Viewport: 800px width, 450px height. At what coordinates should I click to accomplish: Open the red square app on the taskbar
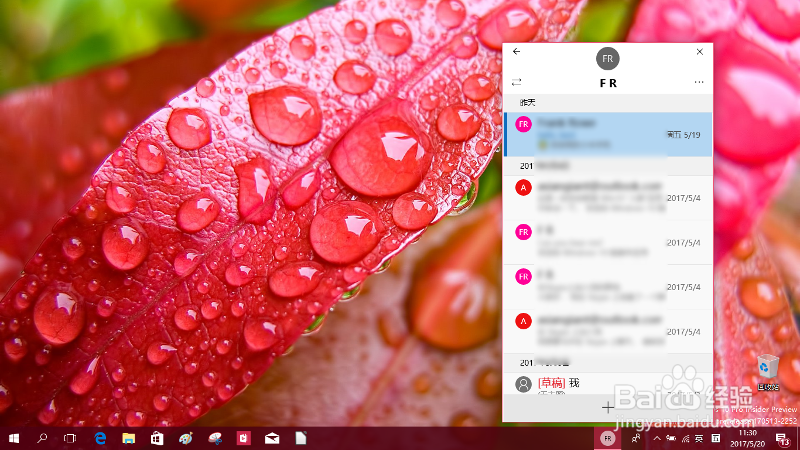coord(243,438)
